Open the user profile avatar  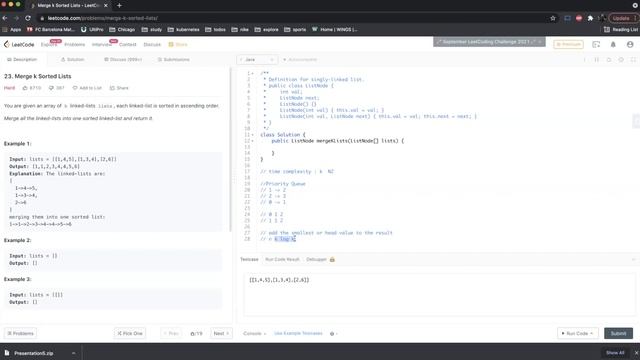click(x=630, y=44)
